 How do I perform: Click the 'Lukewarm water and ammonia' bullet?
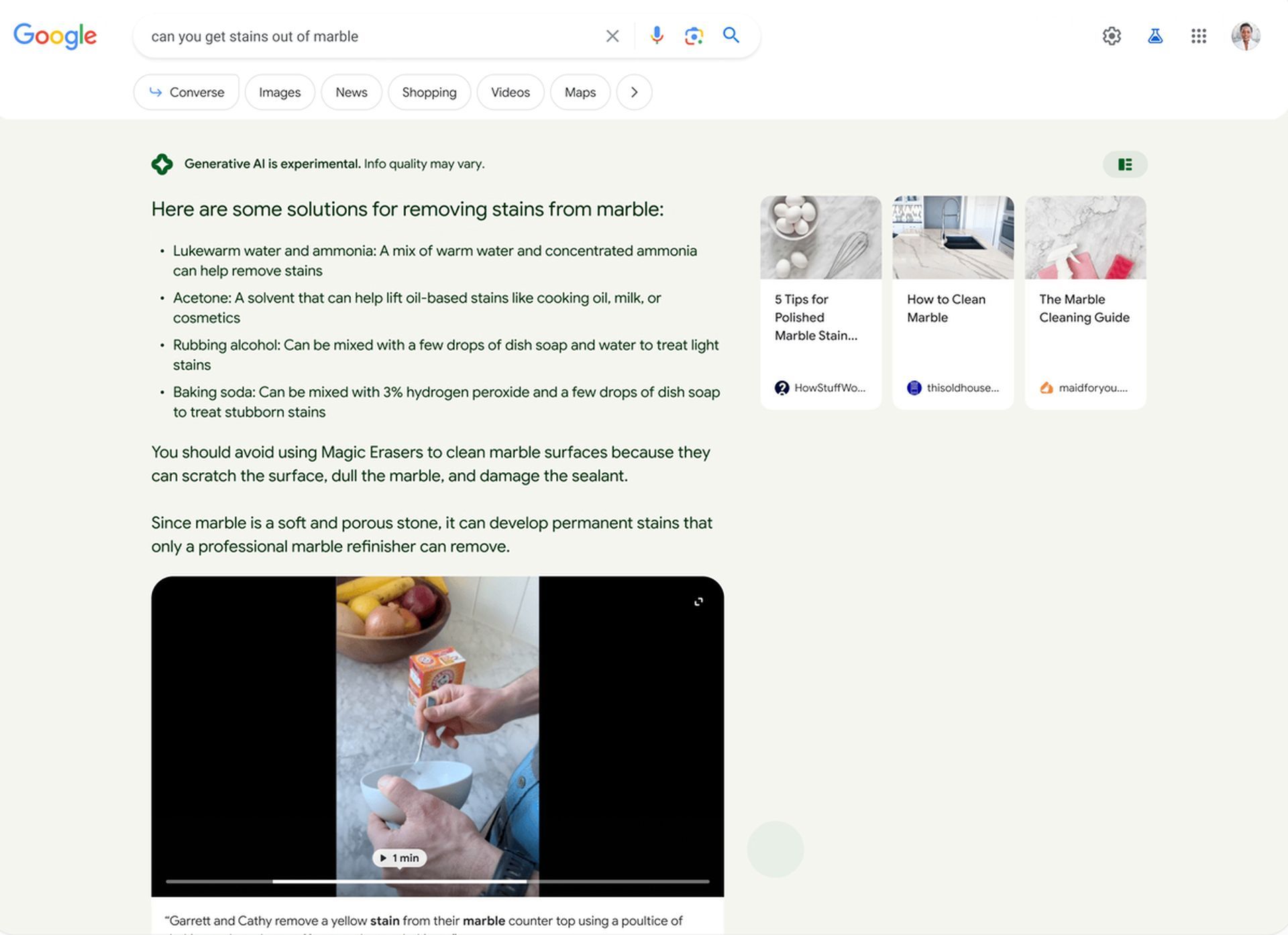[435, 260]
